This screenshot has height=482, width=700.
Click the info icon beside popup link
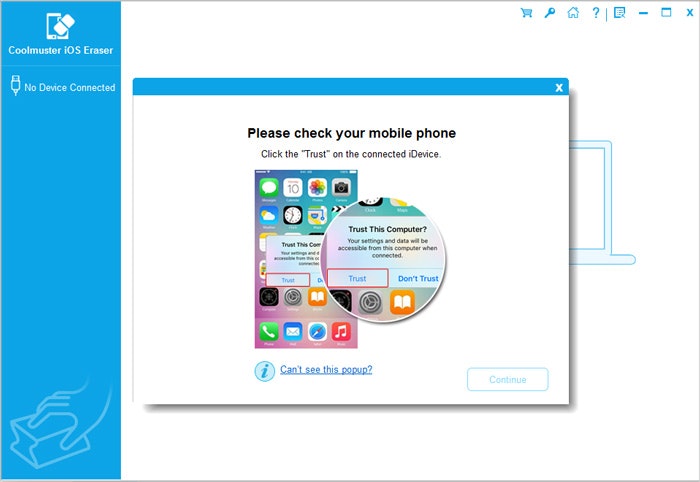click(x=265, y=371)
